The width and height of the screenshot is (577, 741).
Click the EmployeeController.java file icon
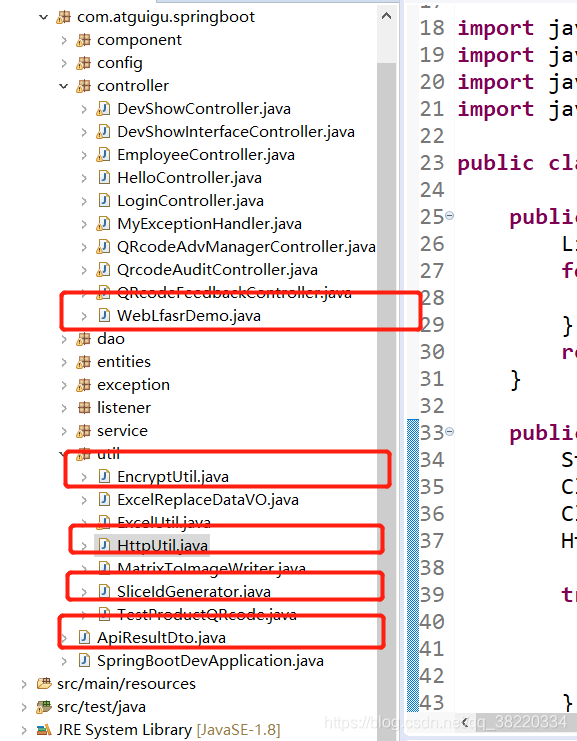103,155
